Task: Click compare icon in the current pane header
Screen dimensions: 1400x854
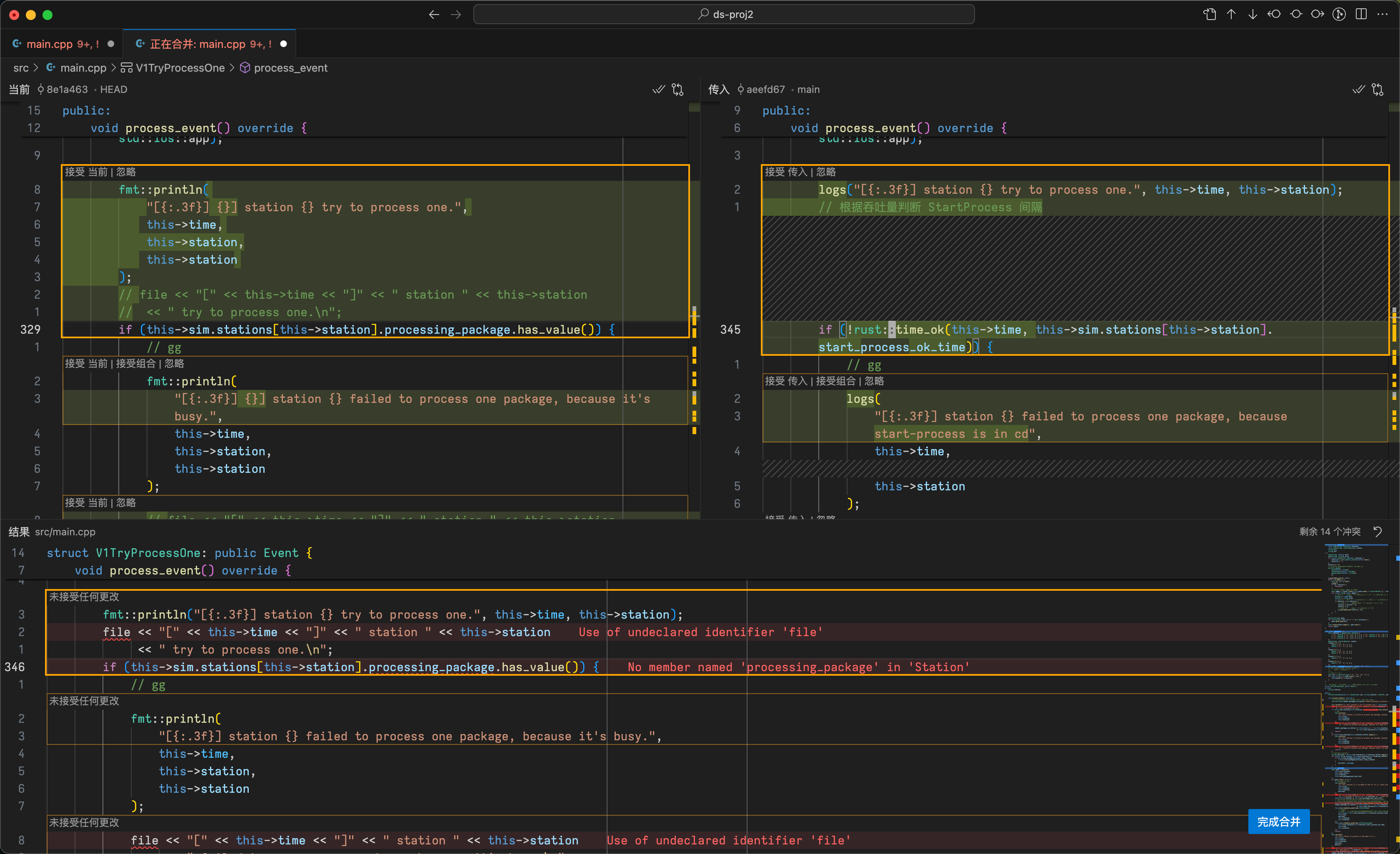Action: 678,89
